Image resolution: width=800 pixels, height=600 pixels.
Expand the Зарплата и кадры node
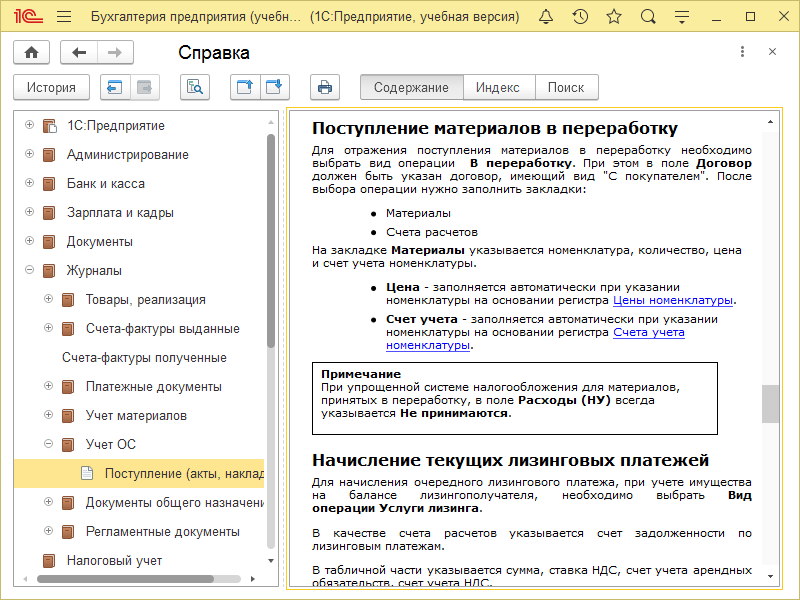(30, 212)
